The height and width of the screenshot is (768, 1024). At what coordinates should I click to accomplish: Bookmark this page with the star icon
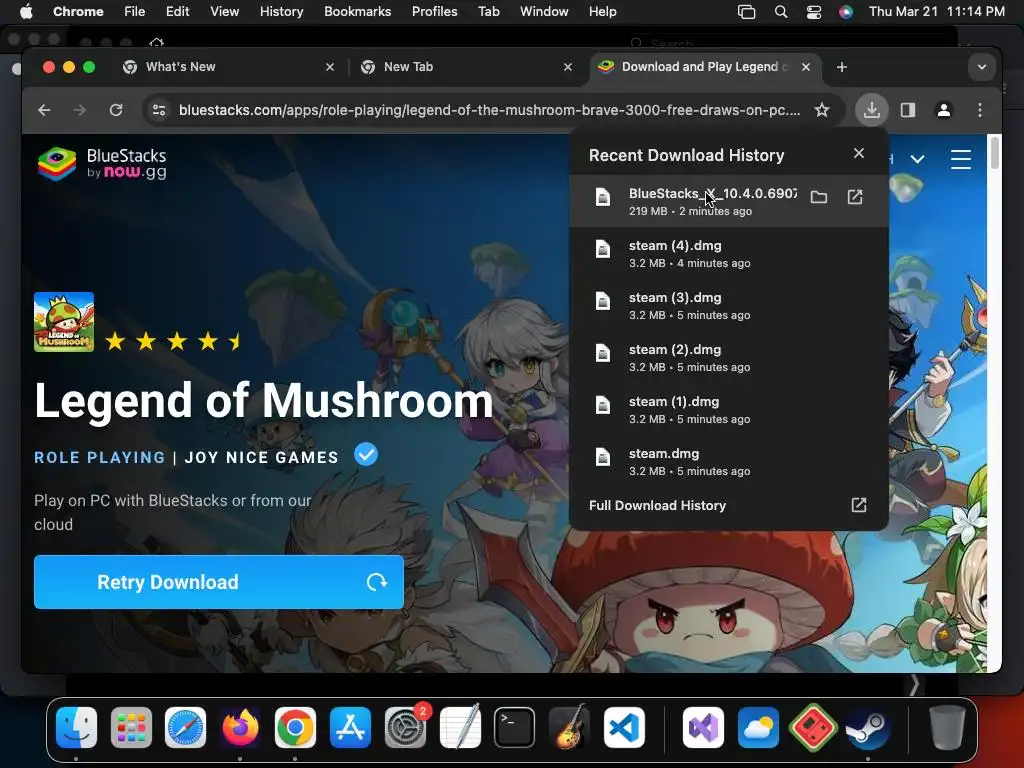click(822, 110)
